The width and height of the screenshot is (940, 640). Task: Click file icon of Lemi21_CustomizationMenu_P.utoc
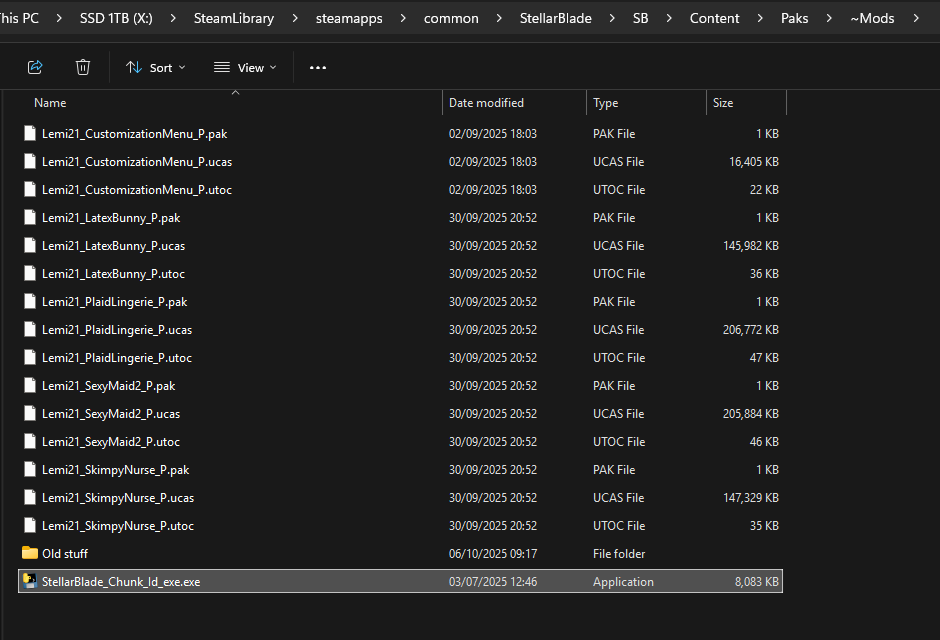point(29,189)
